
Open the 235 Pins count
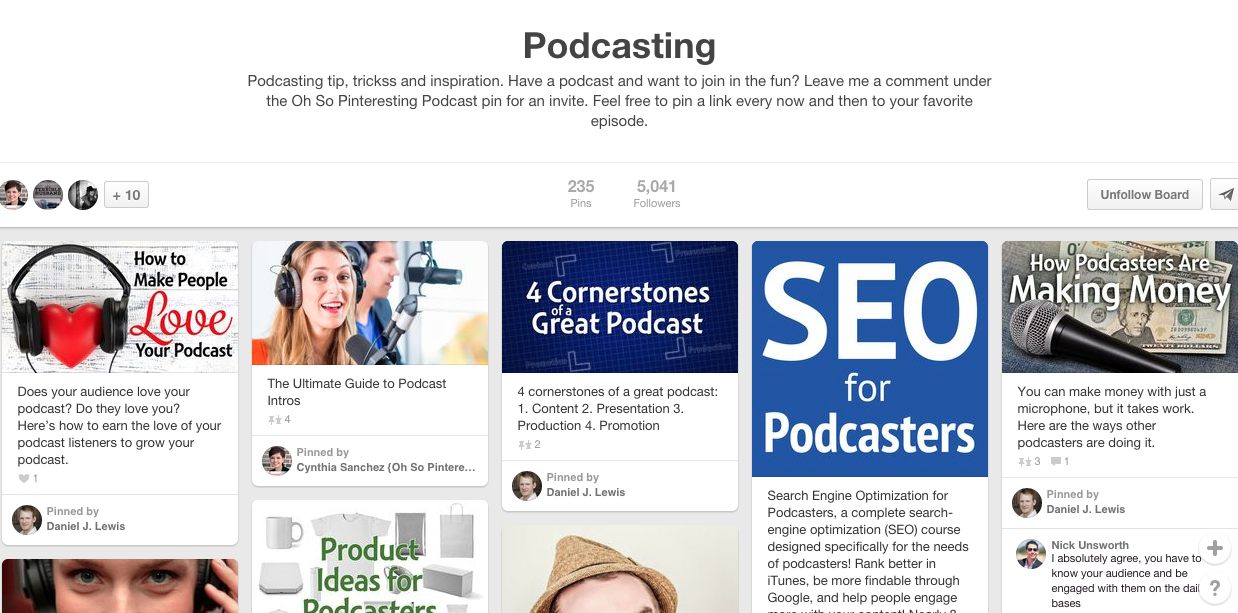point(581,194)
